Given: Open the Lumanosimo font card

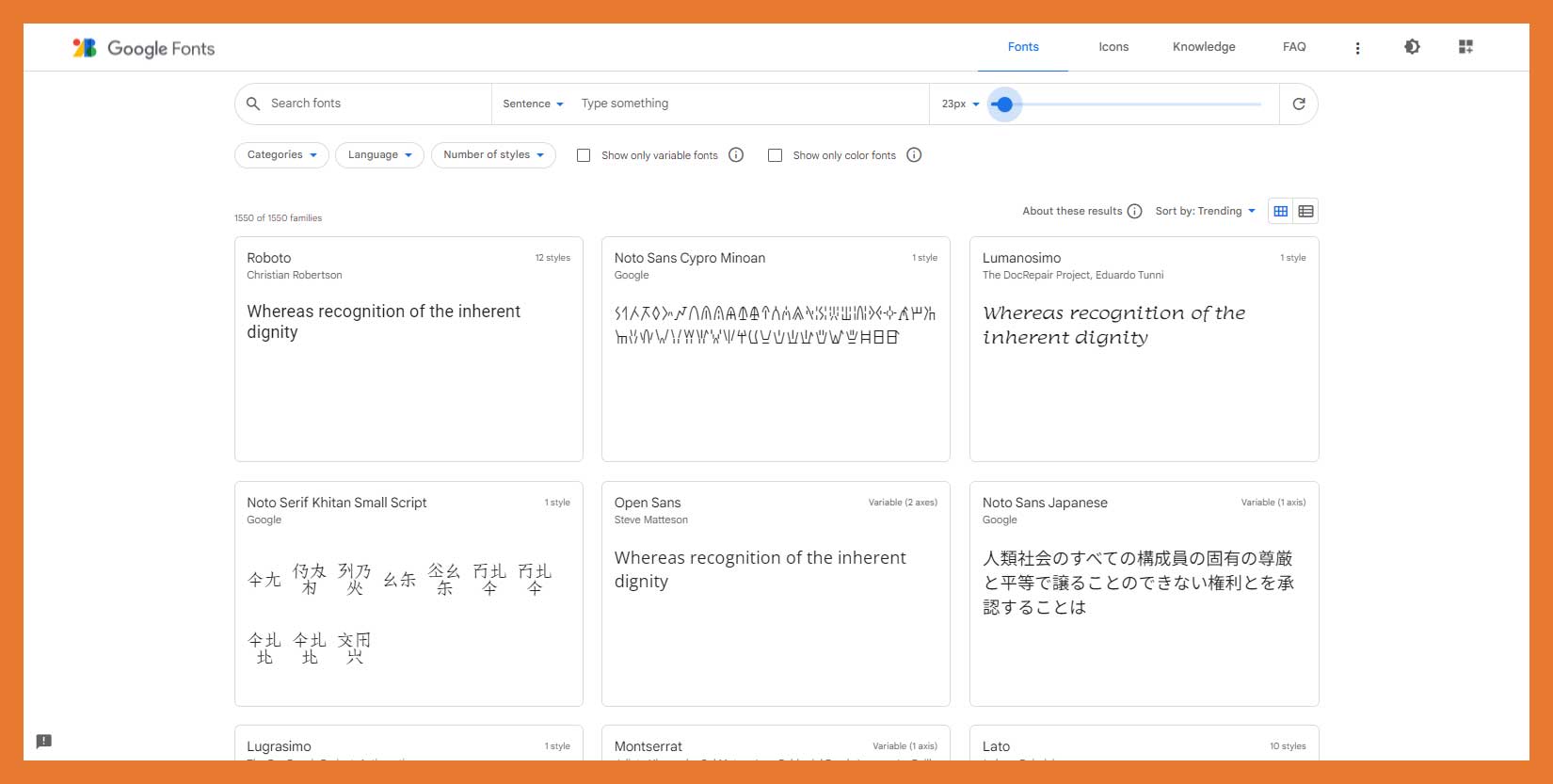Looking at the screenshot, I should click(1144, 349).
